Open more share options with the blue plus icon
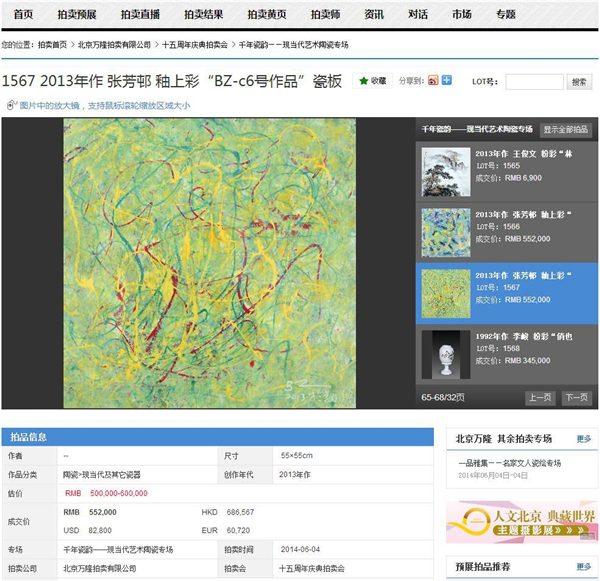600x581 pixels. (447, 80)
